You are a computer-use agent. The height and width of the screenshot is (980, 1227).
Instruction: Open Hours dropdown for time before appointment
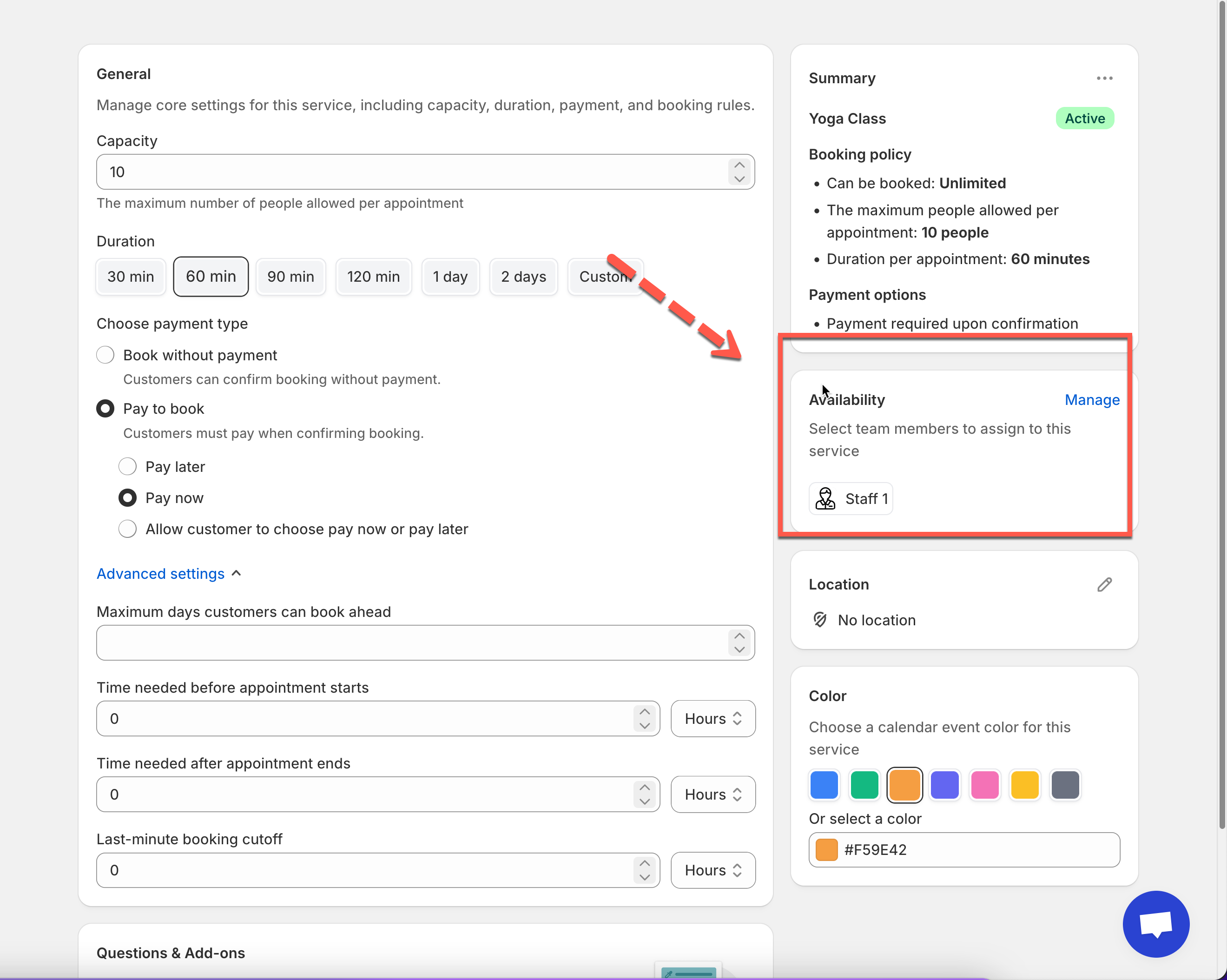click(712, 718)
